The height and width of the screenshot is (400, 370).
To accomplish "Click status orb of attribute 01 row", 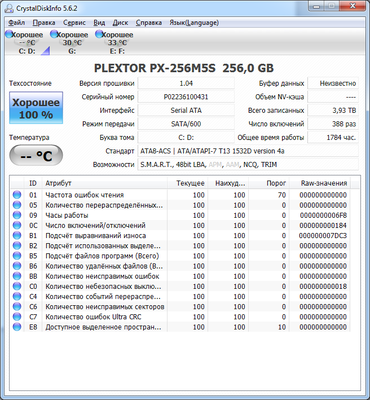I will (17, 195).
